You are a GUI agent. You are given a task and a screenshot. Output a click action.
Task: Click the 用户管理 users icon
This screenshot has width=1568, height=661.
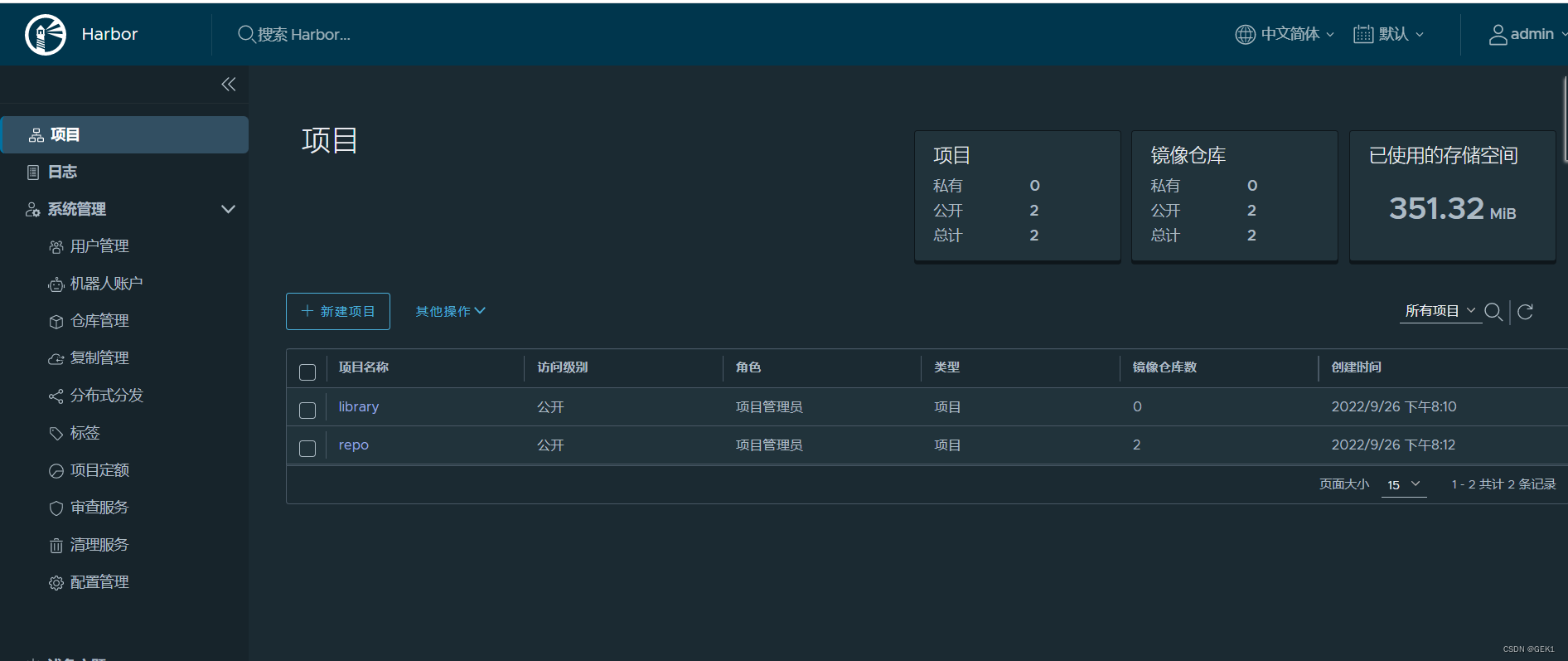click(x=56, y=247)
